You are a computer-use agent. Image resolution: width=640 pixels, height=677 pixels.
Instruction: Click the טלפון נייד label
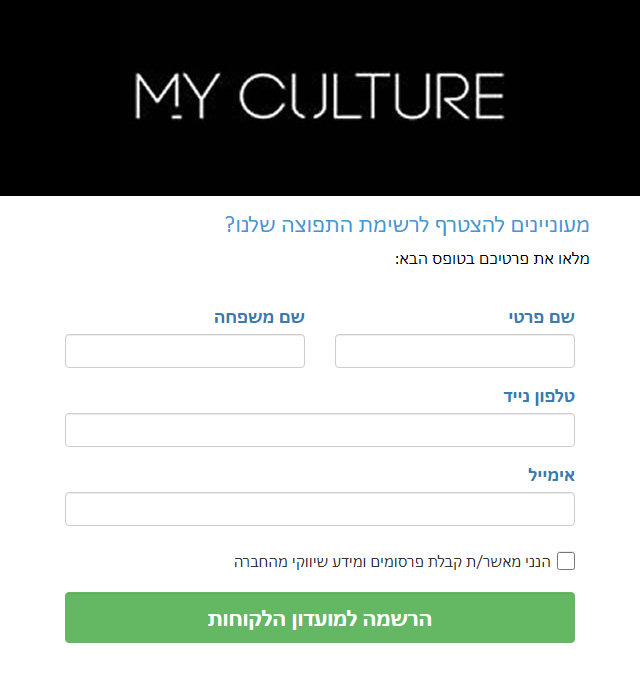(x=539, y=396)
